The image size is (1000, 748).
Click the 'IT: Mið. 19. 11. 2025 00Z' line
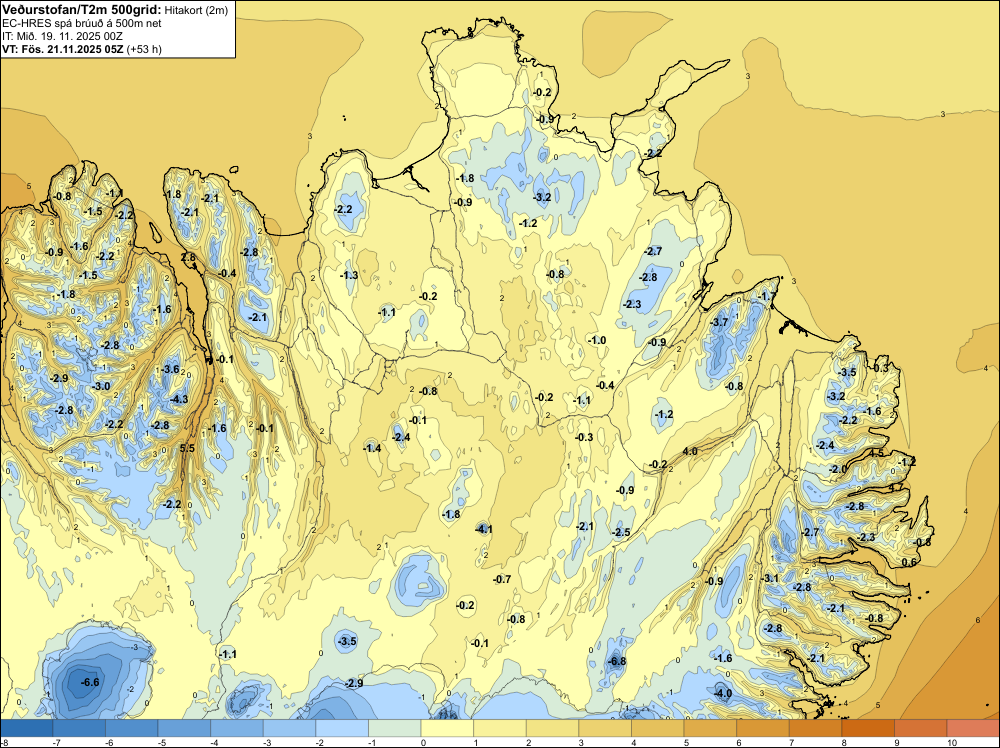pyautogui.click(x=62, y=36)
